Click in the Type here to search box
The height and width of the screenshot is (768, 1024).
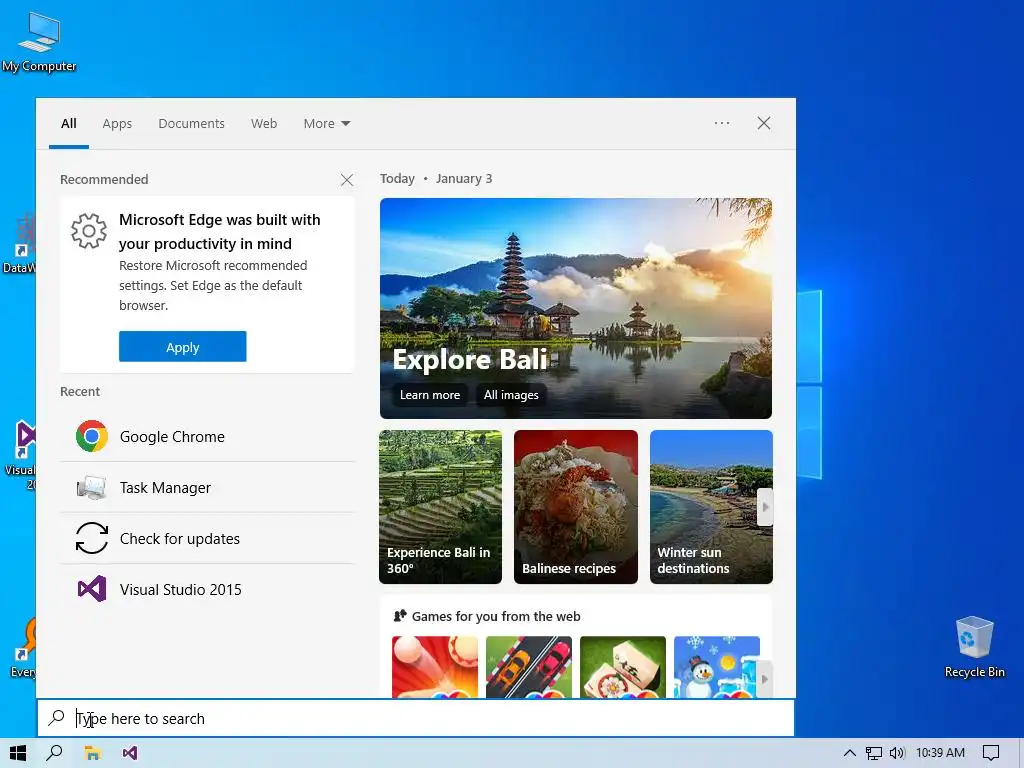click(x=416, y=718)
